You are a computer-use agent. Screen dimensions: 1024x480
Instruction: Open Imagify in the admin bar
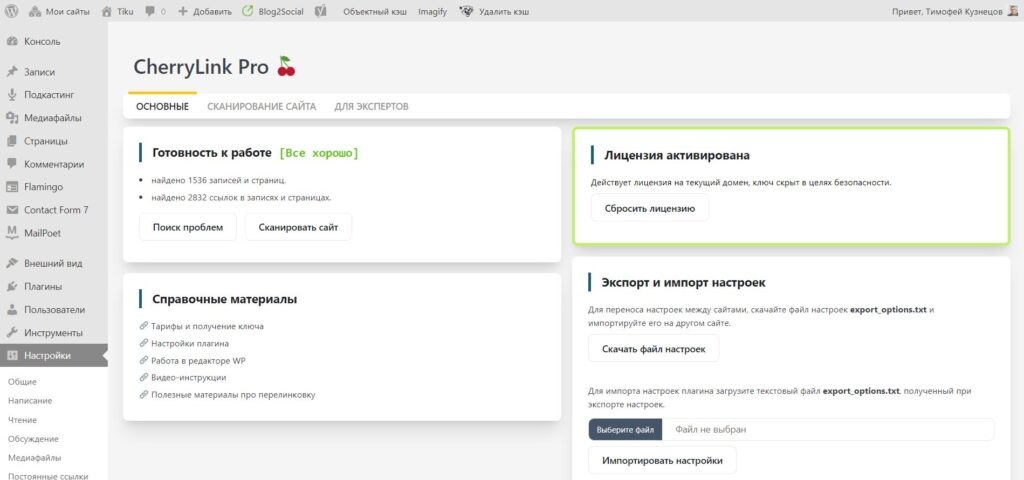point(432,11)
